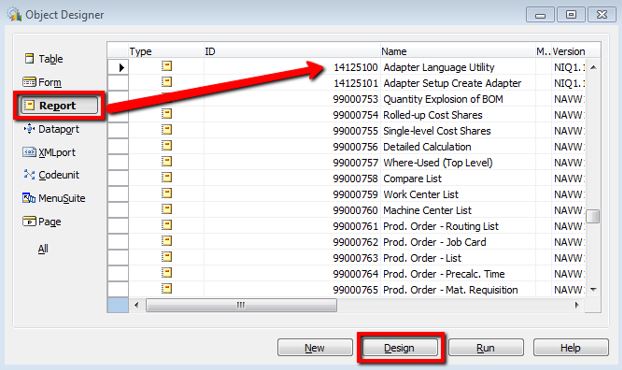
Task: Click report icon in Rolled-up Cost Shares row
Action: (x=167, y=114)
